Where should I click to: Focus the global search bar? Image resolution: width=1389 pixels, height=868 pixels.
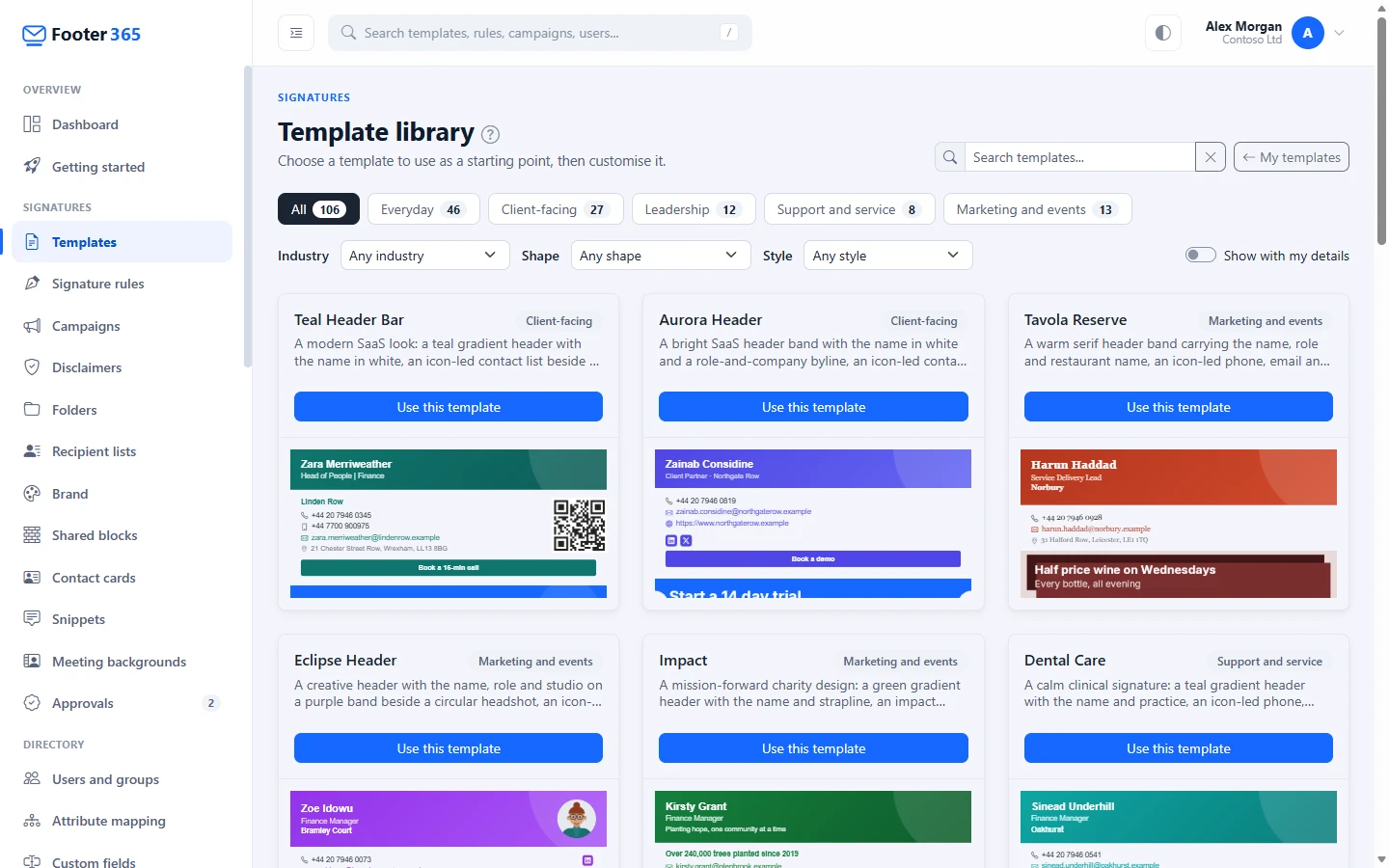point(540,33)
